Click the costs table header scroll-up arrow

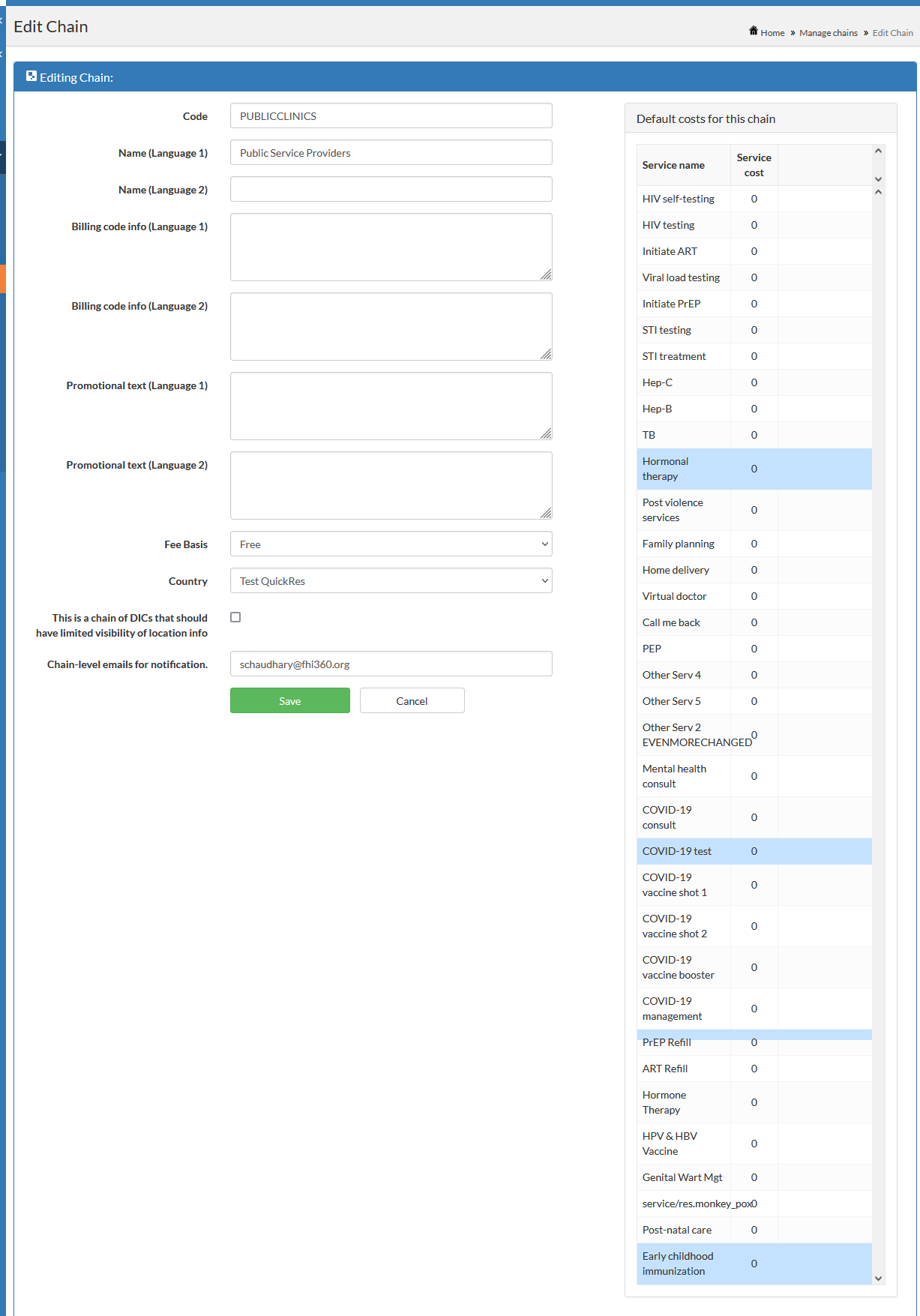(x=878, y=151)
